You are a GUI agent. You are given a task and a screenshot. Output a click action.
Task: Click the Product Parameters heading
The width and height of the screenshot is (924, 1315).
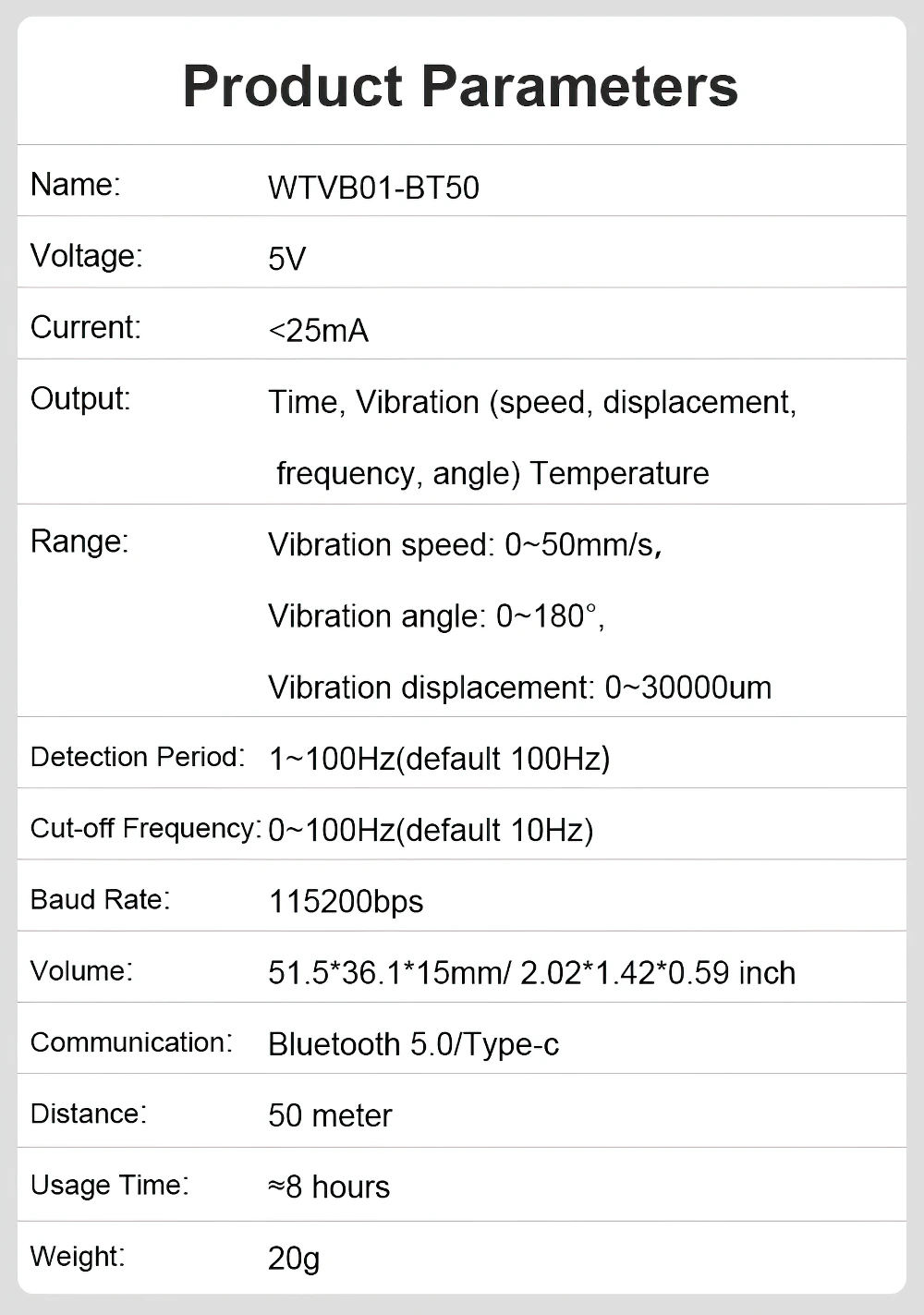tap(460, 86)
